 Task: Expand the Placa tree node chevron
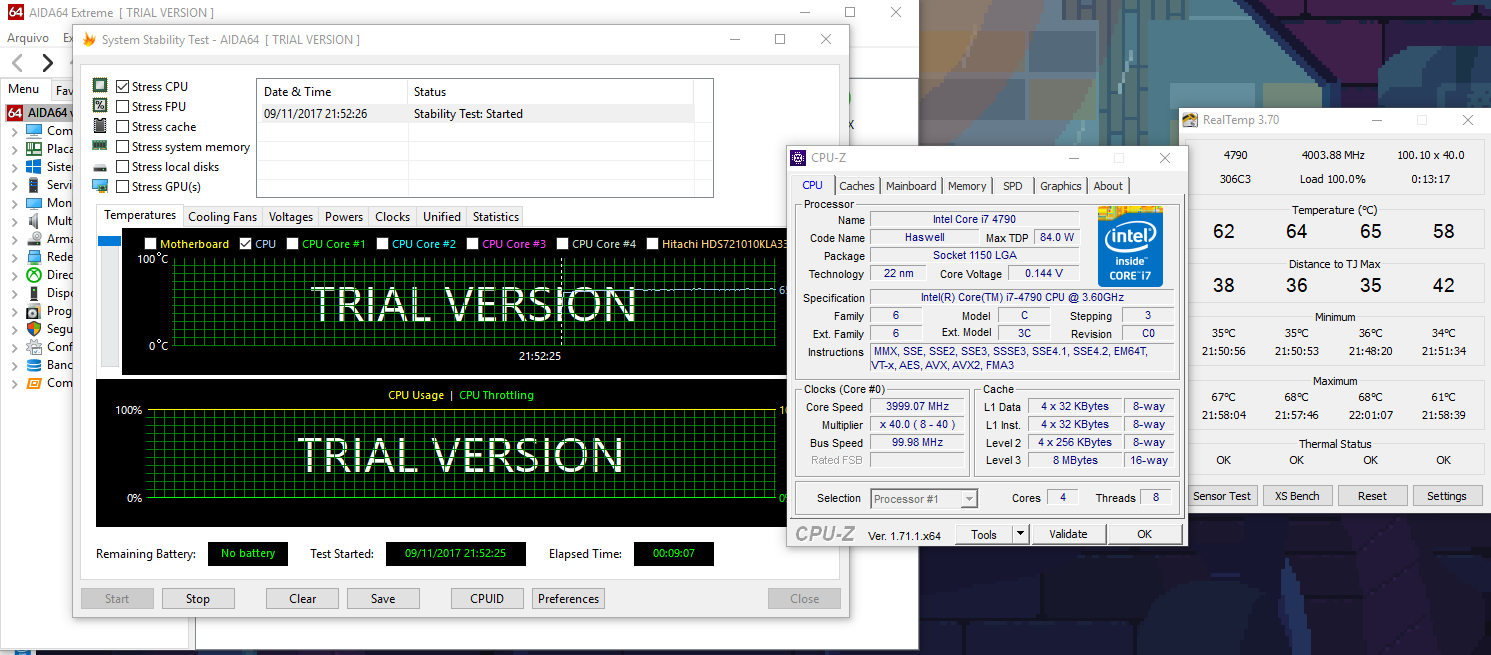click(14, 149)
